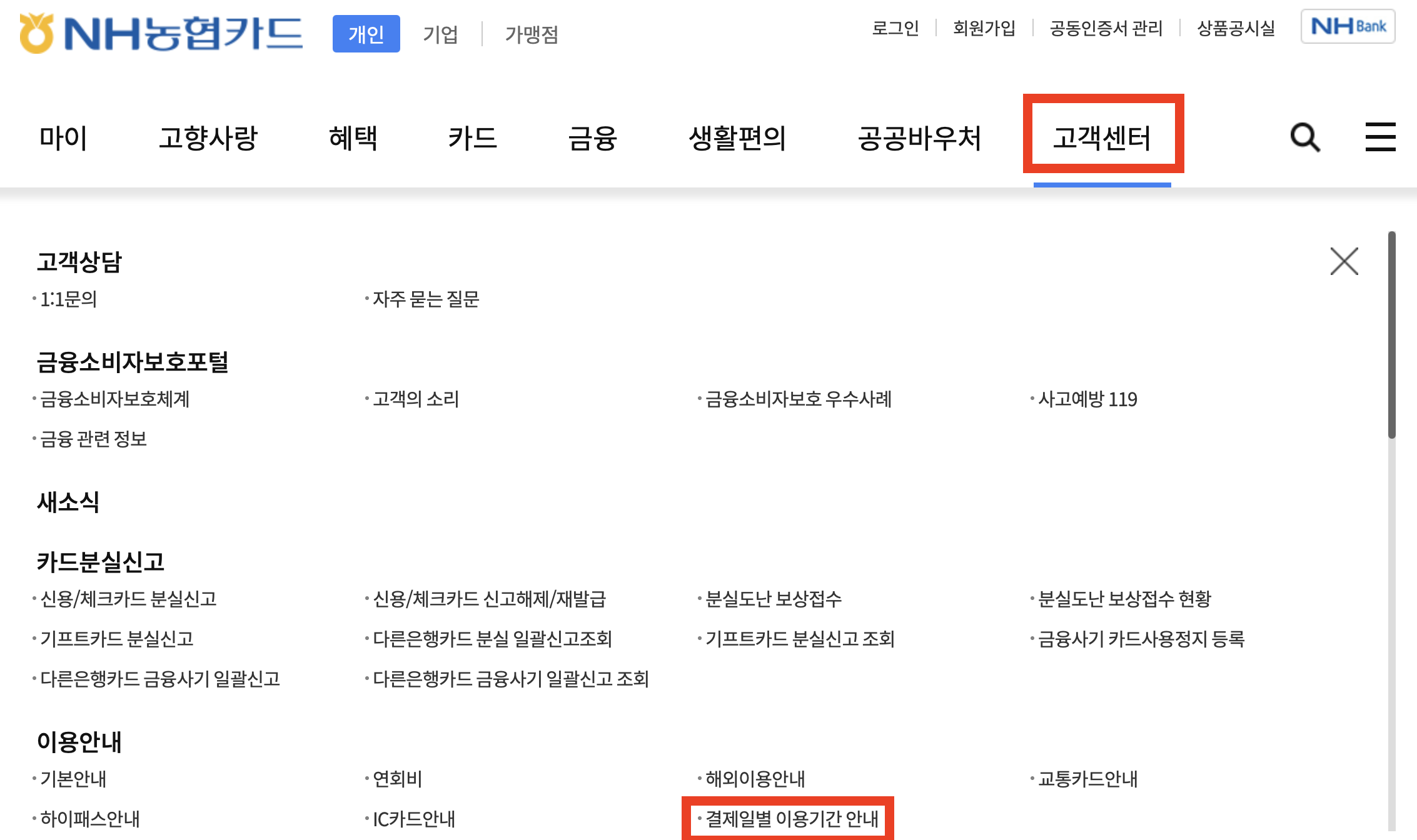Select the 개인 tab
Screen dimensions: 1417x840
(x=366, y=34)
